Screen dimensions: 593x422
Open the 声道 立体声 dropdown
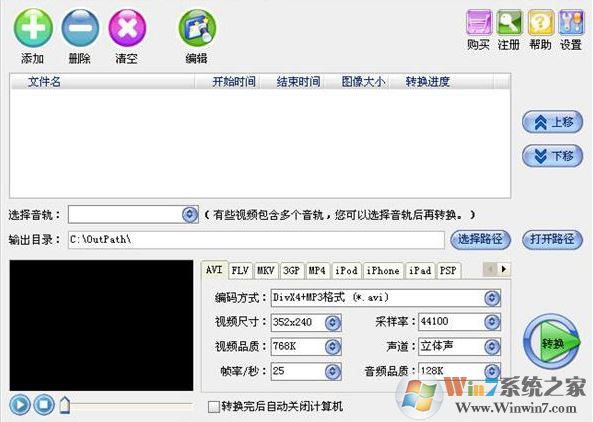492,347
